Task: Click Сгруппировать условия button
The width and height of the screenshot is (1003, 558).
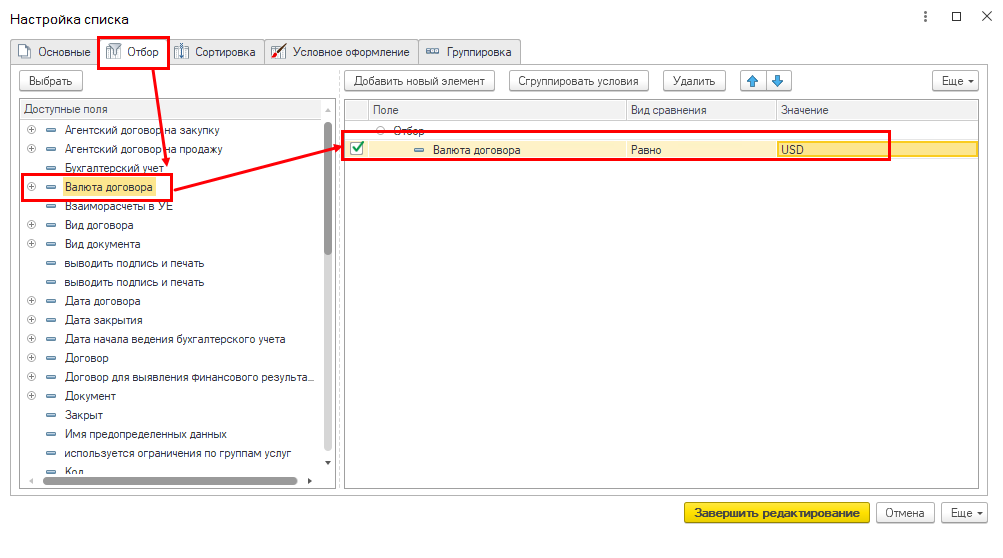Action: coord(578,81)
